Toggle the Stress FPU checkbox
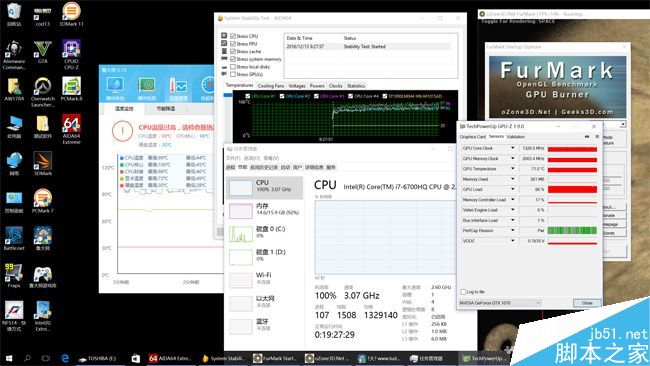The width and height of the screenshot is (650, 366). [233, 44]
